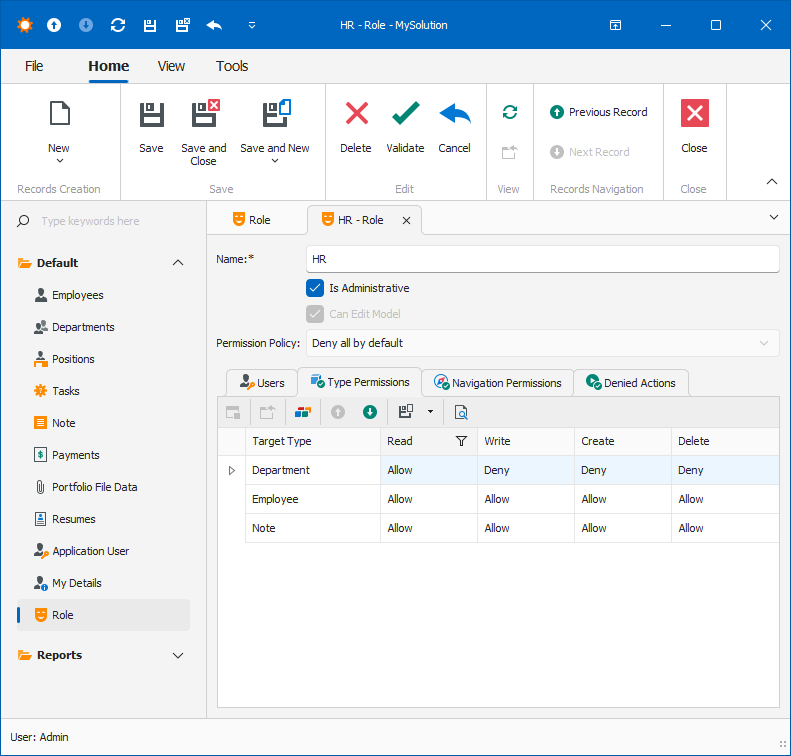Click the New record button

pyautogui.click(x=59, y=131)
